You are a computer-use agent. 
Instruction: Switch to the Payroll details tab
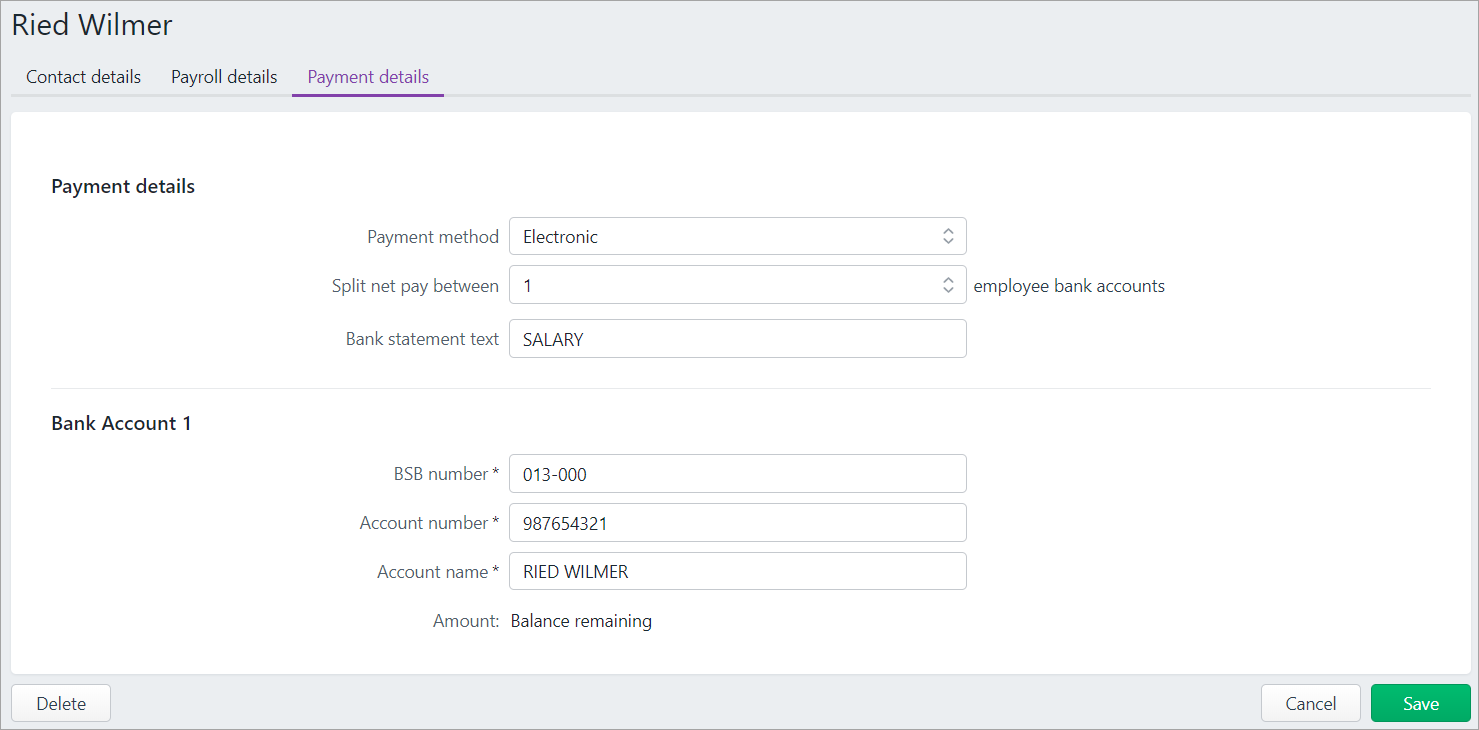223,76
